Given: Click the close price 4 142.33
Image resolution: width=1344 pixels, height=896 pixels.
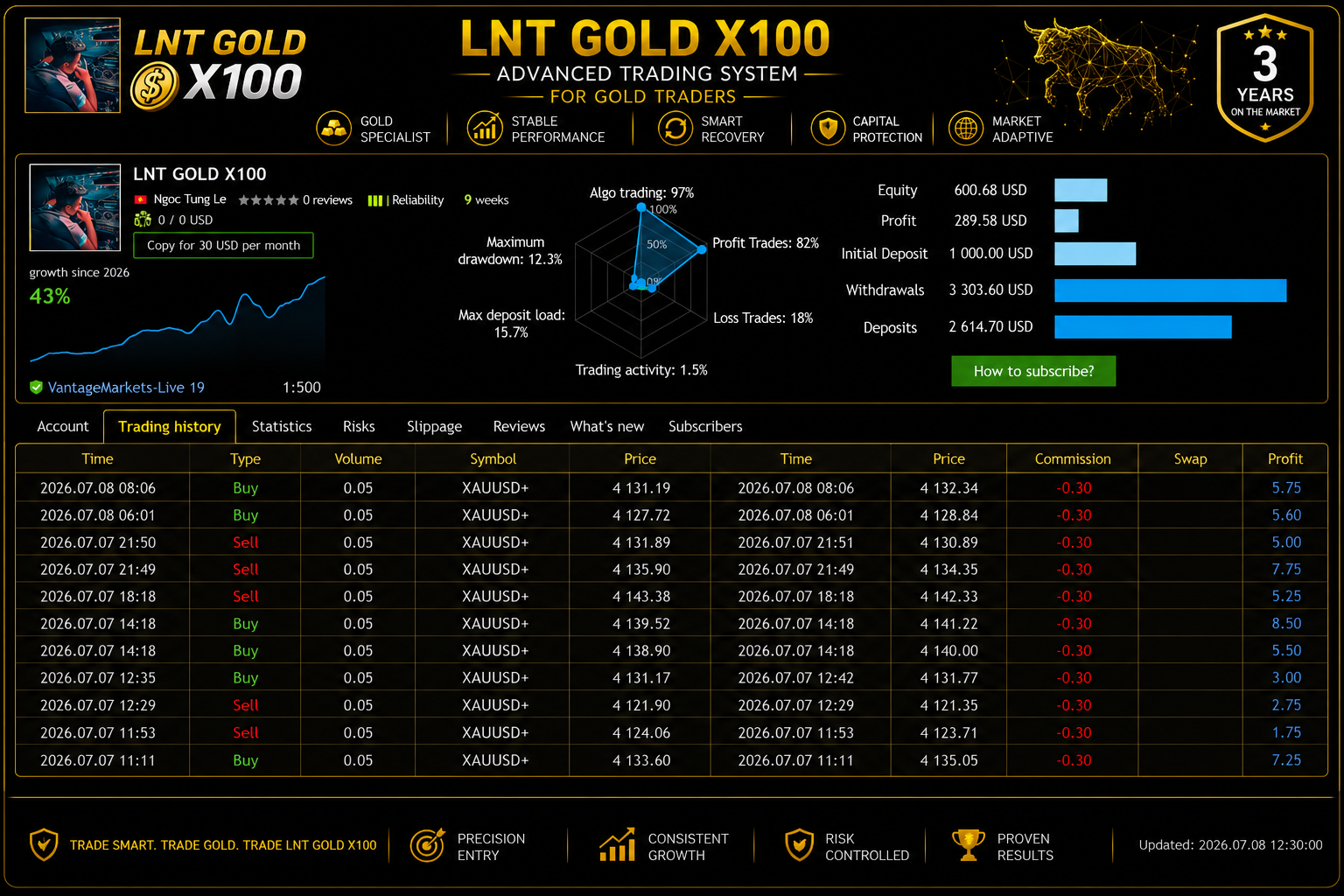Looking at the screenshot, I should coord(948,597).
